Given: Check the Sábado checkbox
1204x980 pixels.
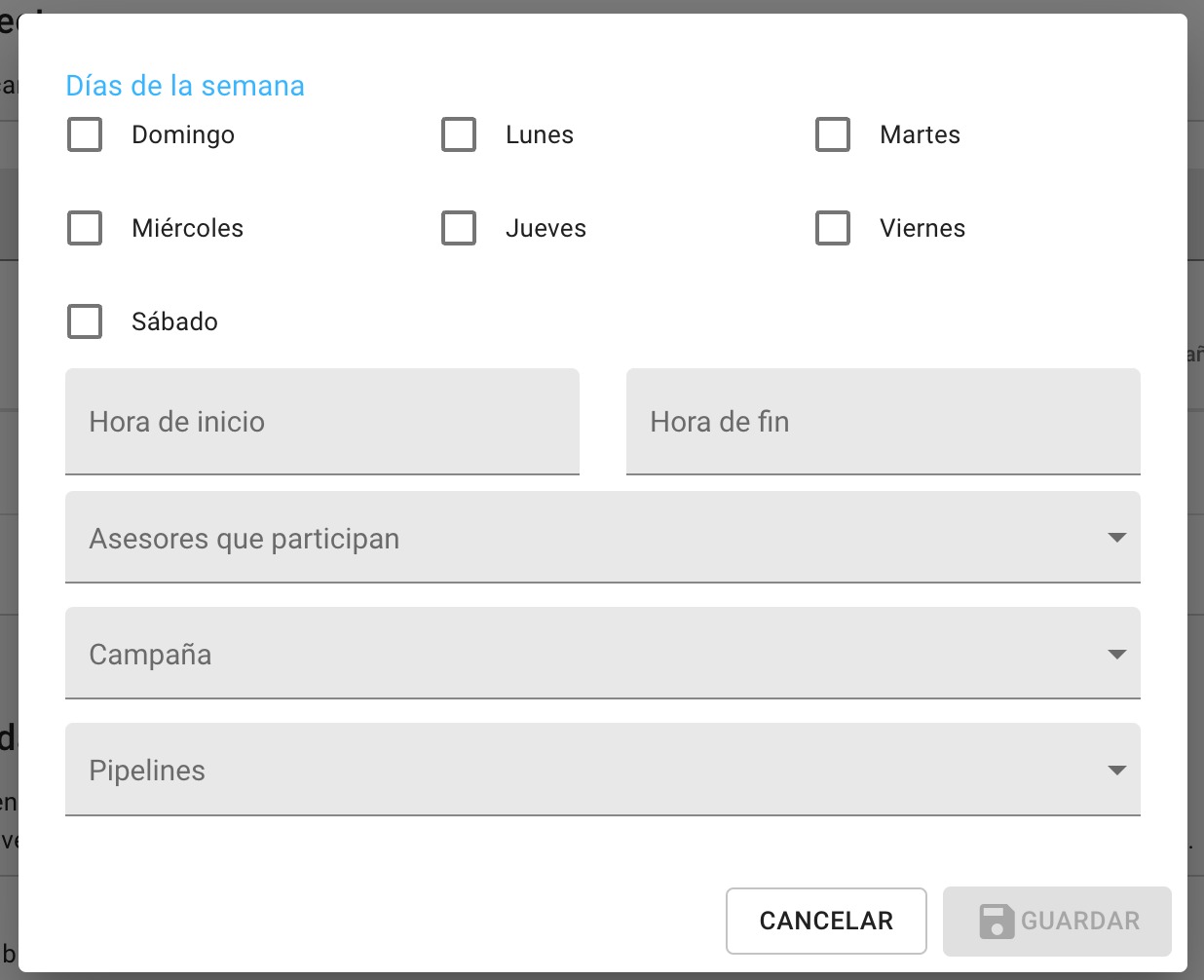Looking at the screenshot, I should coord(85,321).
